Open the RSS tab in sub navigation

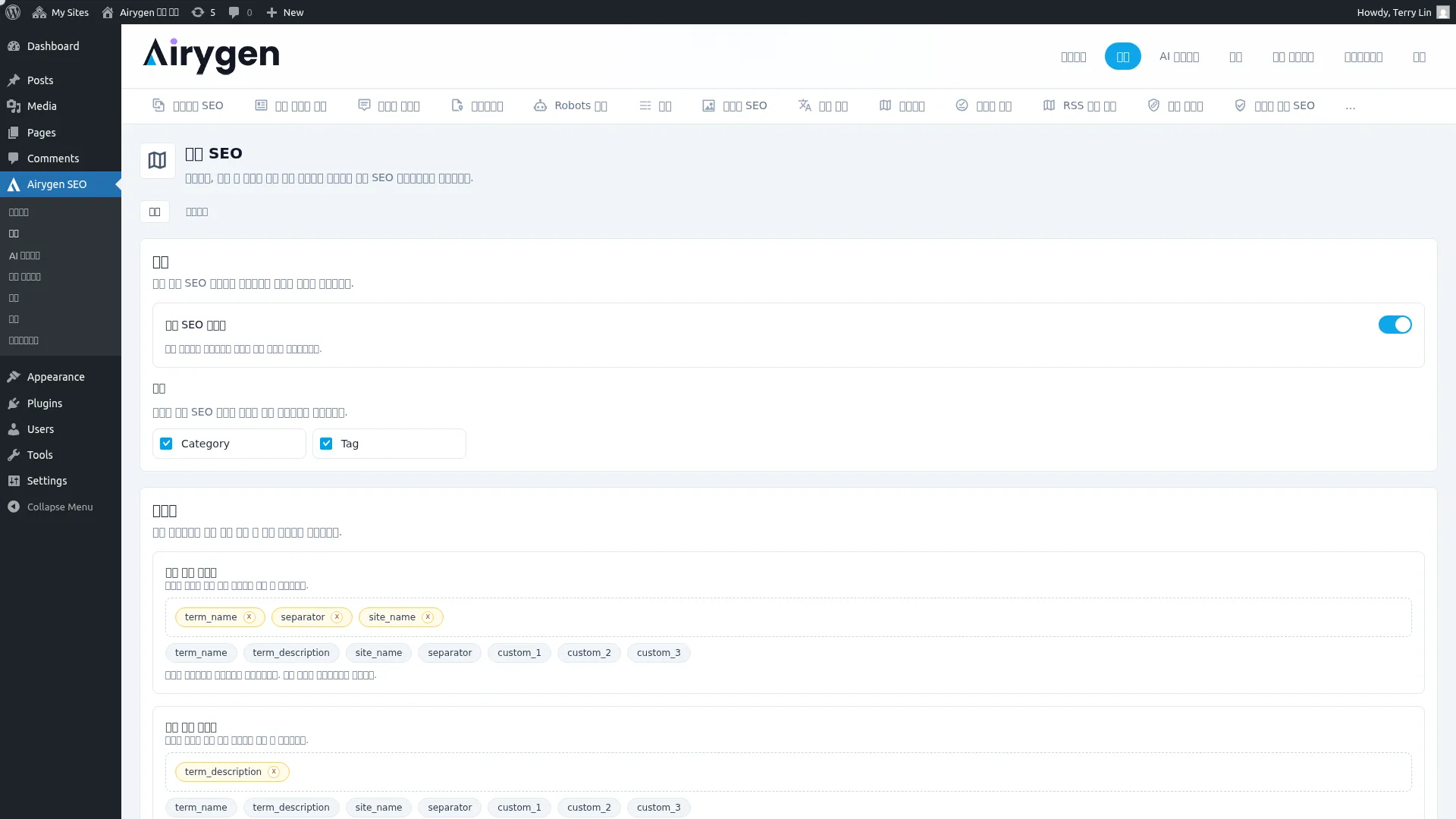[1080, 105]
